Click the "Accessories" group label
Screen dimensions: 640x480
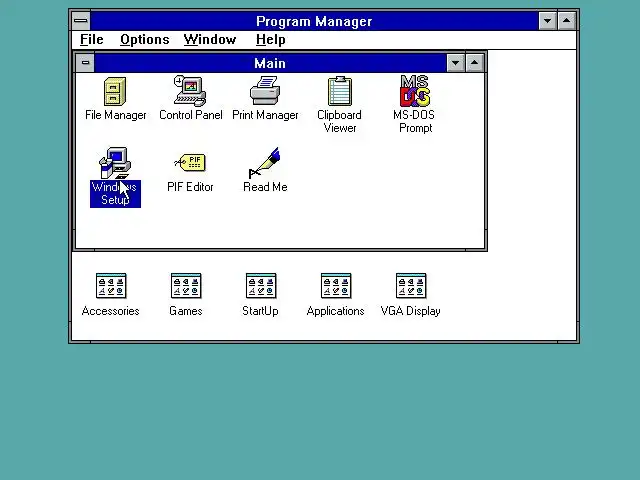click(x=111, y=311)
